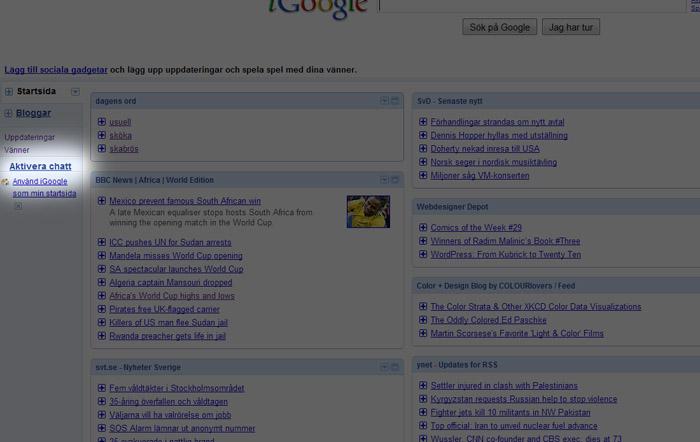Expand the 'Förhandlingar strandas om nytt avtal' item
This screenshot has width=700, height=442.
tap(423, 122)
